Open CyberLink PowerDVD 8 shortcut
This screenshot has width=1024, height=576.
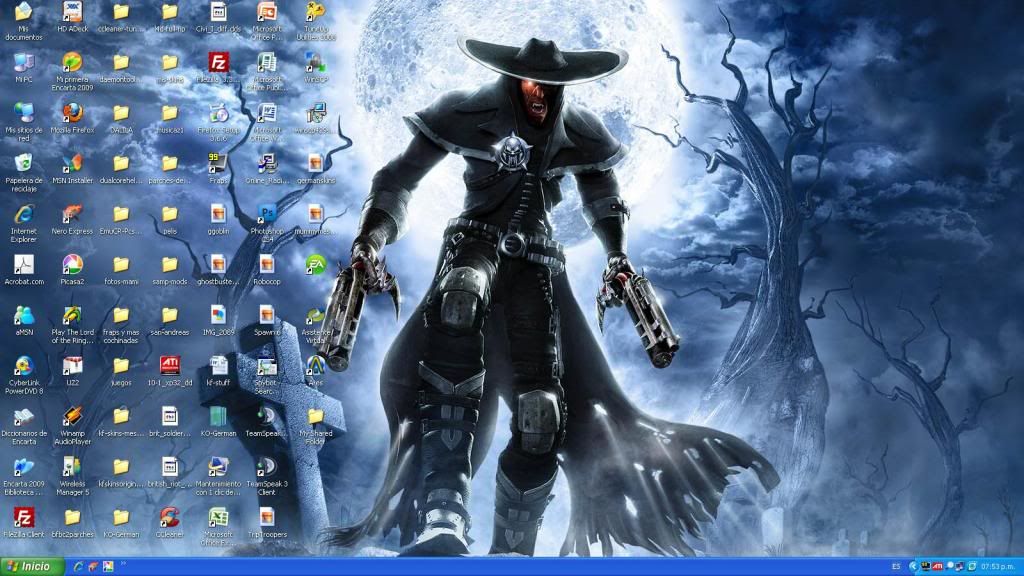24,366
